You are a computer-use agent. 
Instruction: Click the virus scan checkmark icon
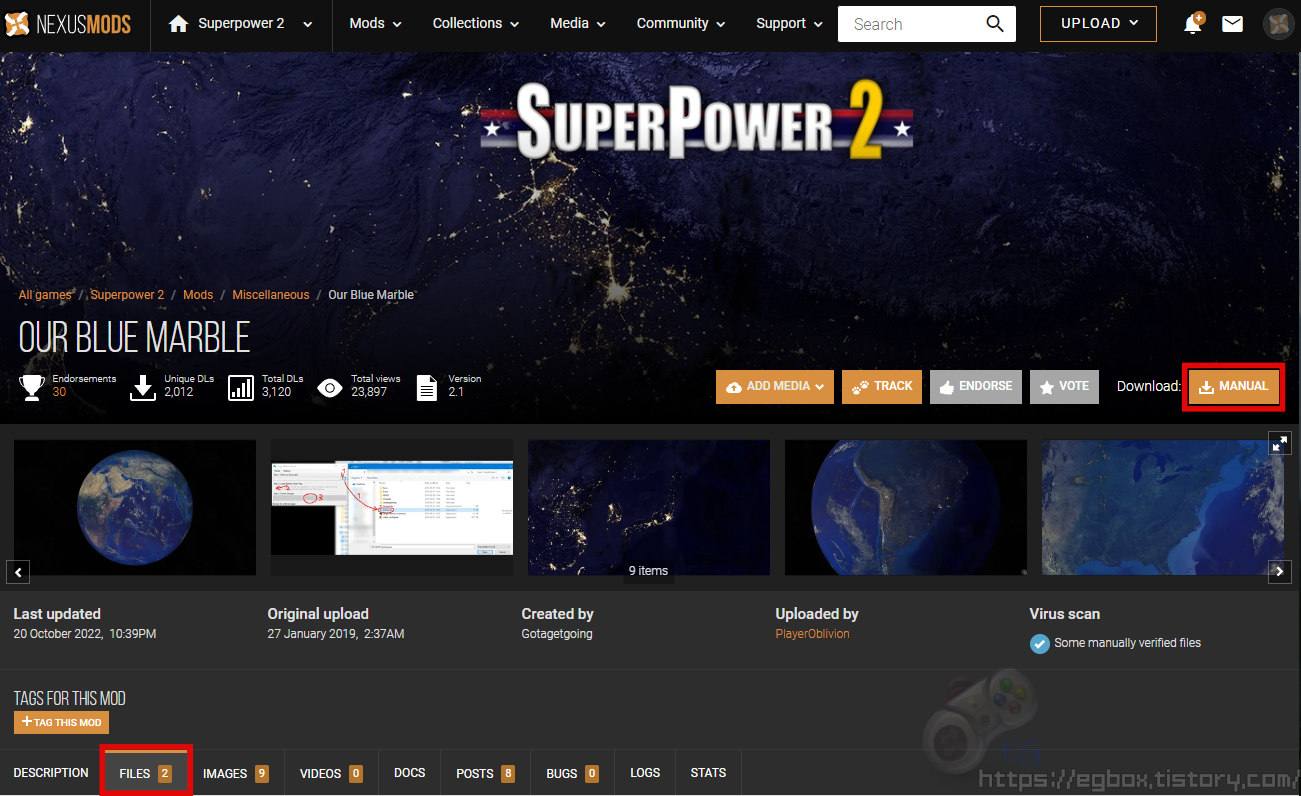pos(1040,643)
